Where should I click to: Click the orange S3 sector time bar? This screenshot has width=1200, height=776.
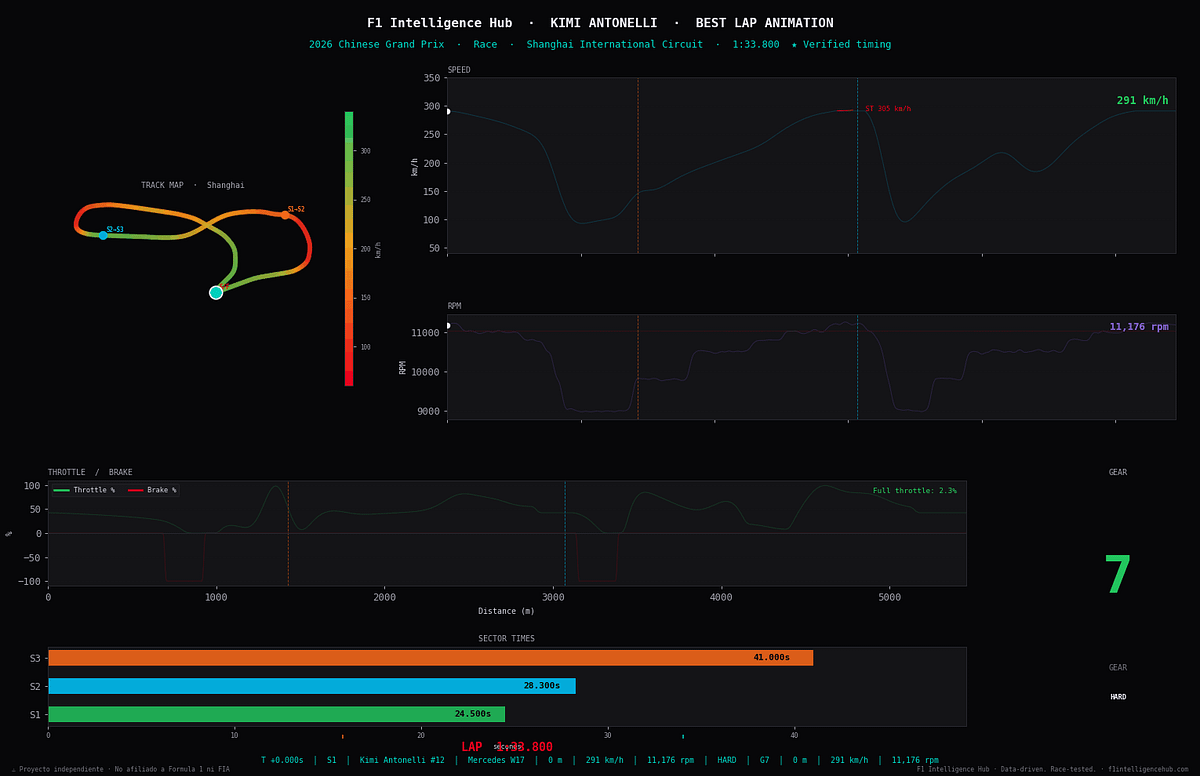431,658
